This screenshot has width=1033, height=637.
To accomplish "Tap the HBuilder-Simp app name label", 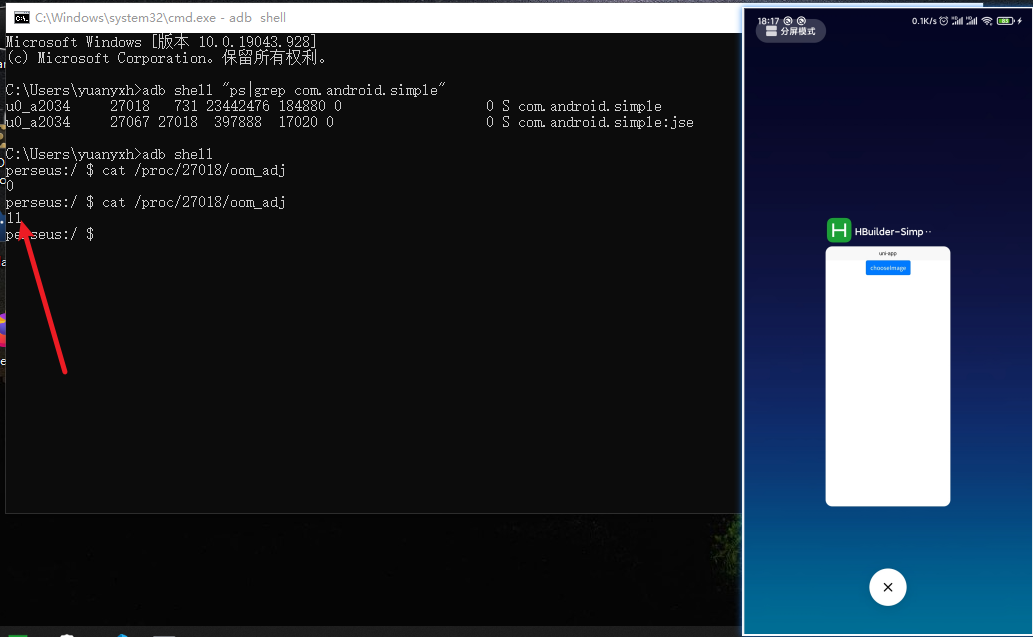I will point(893,232).
